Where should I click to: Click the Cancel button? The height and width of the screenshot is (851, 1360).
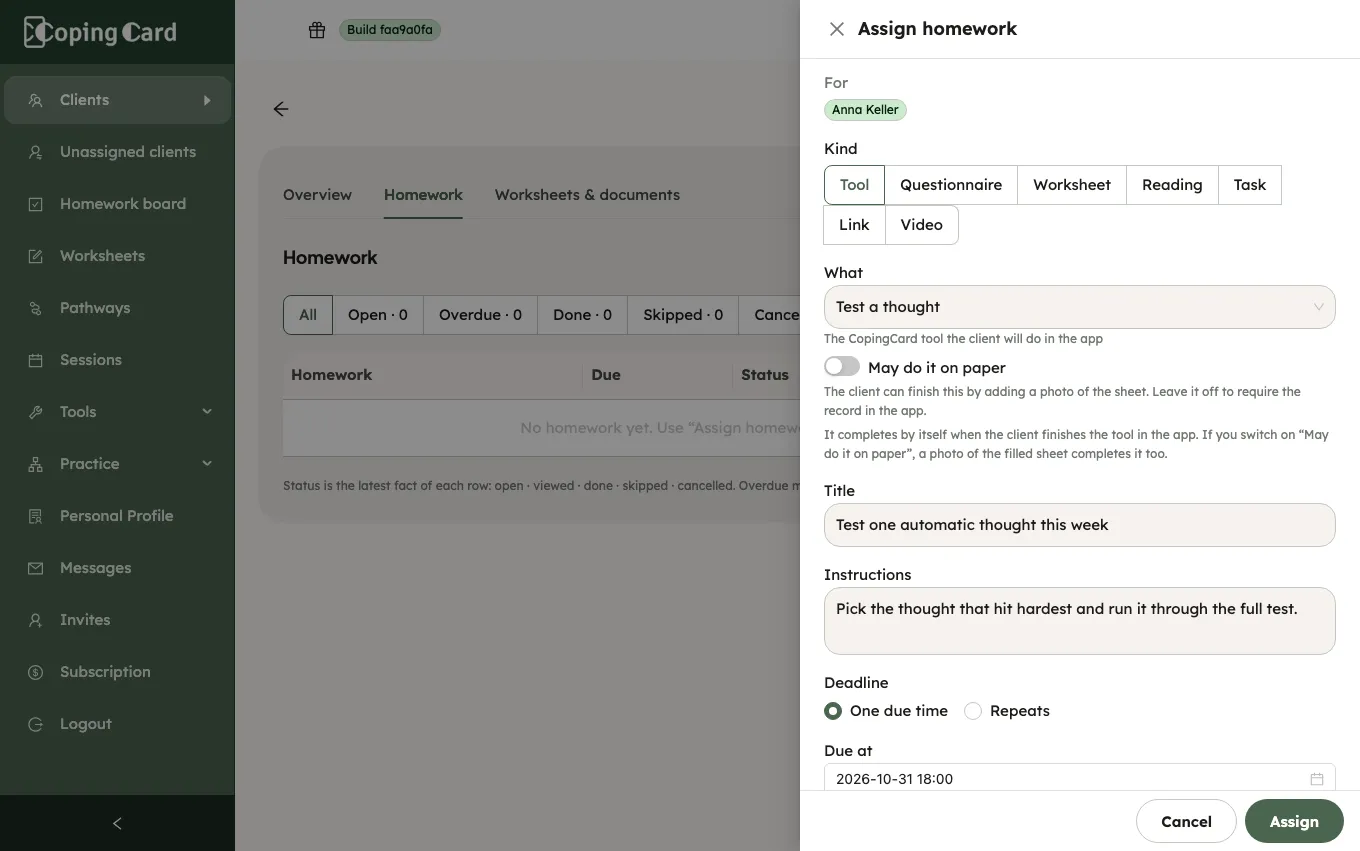tap(1186, 822)
